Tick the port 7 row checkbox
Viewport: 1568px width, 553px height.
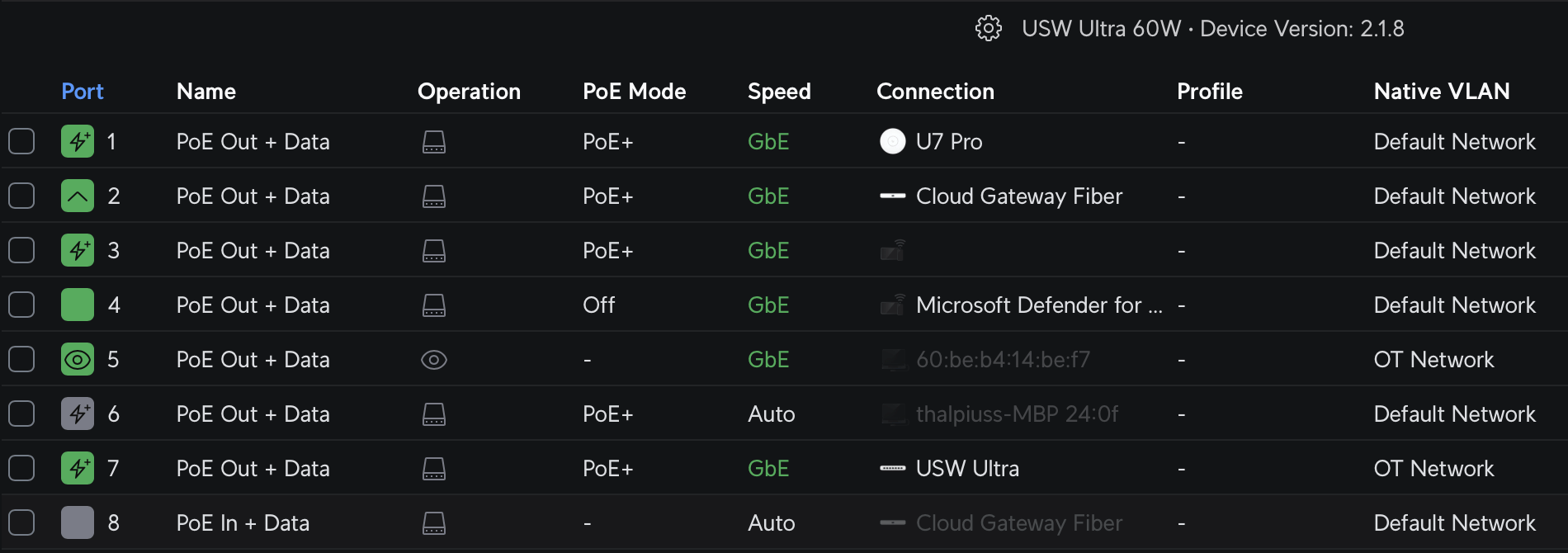(21, 469)
